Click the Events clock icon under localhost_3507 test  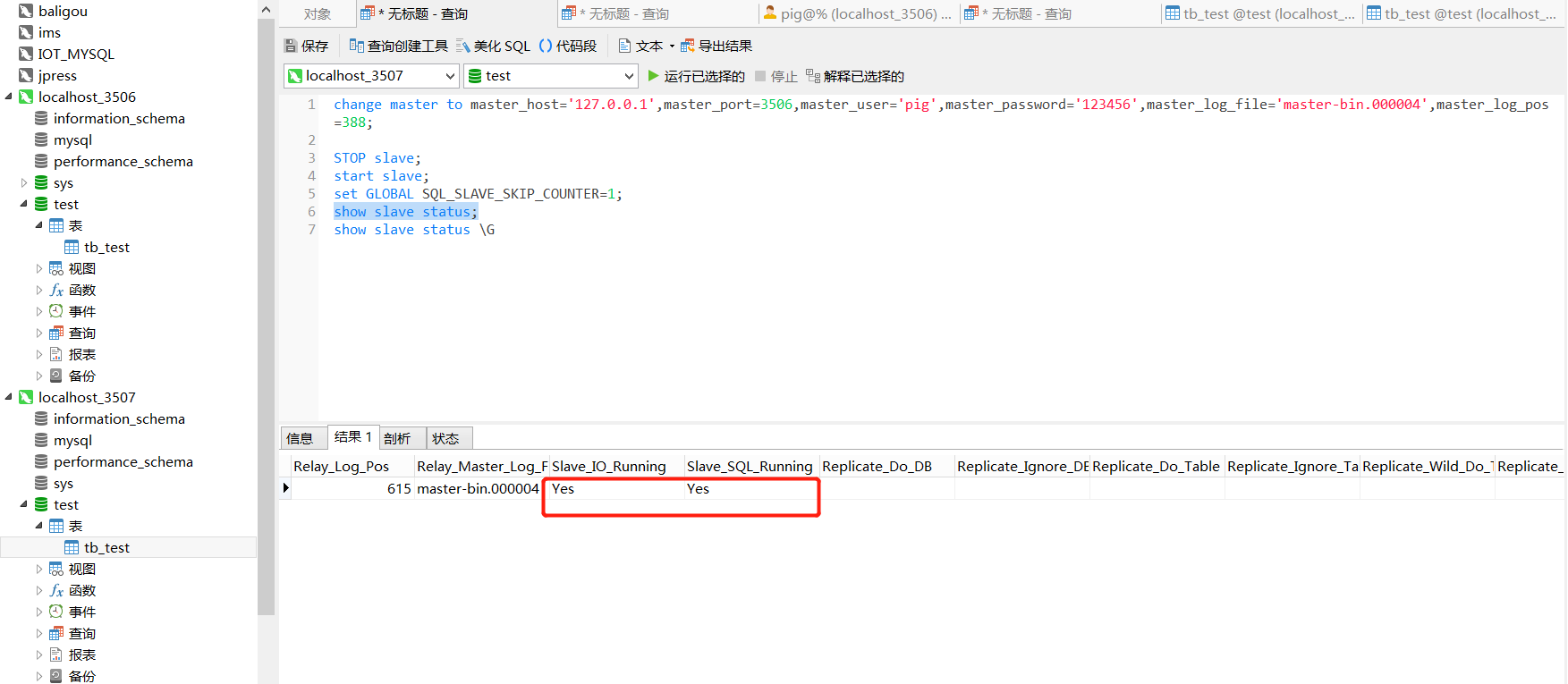pyautogui.click(x=56, y=612)
